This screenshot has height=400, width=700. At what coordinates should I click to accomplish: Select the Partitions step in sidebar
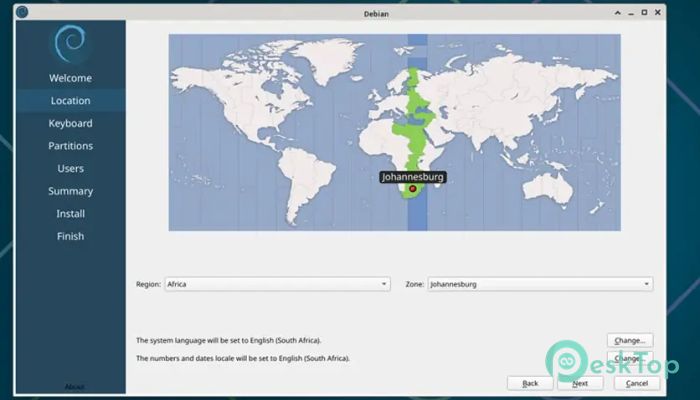(70, 146)
